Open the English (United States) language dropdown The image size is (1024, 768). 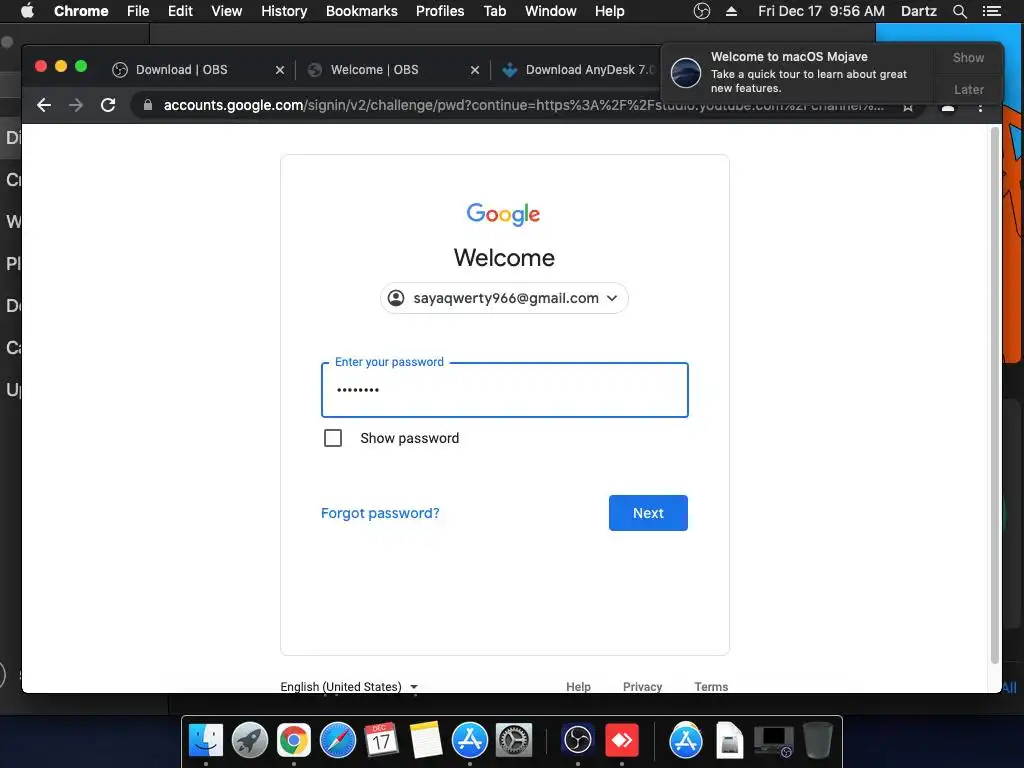coord(349,686)
